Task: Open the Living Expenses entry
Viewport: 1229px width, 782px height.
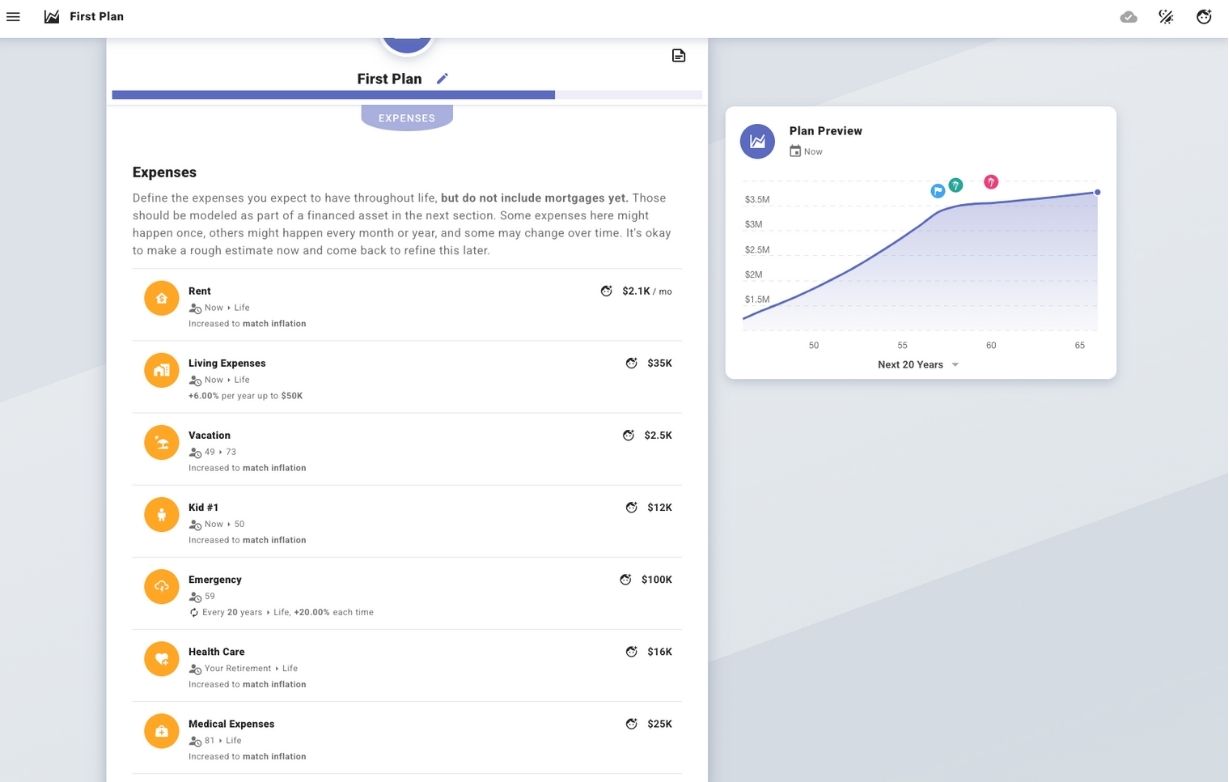Action: (227, 363)
